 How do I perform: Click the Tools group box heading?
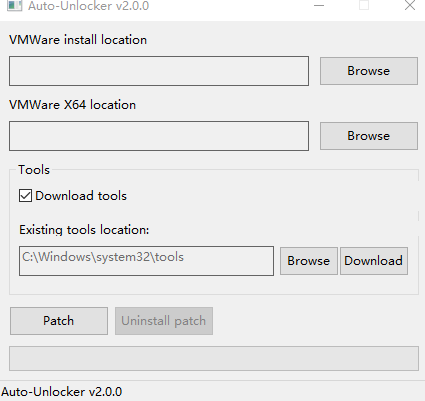34,170
